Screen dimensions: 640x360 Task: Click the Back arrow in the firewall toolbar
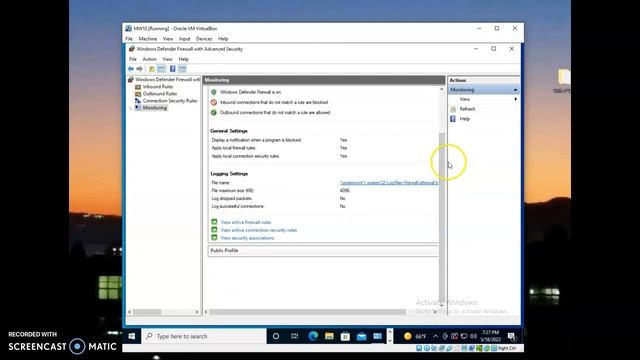(131, 69)
